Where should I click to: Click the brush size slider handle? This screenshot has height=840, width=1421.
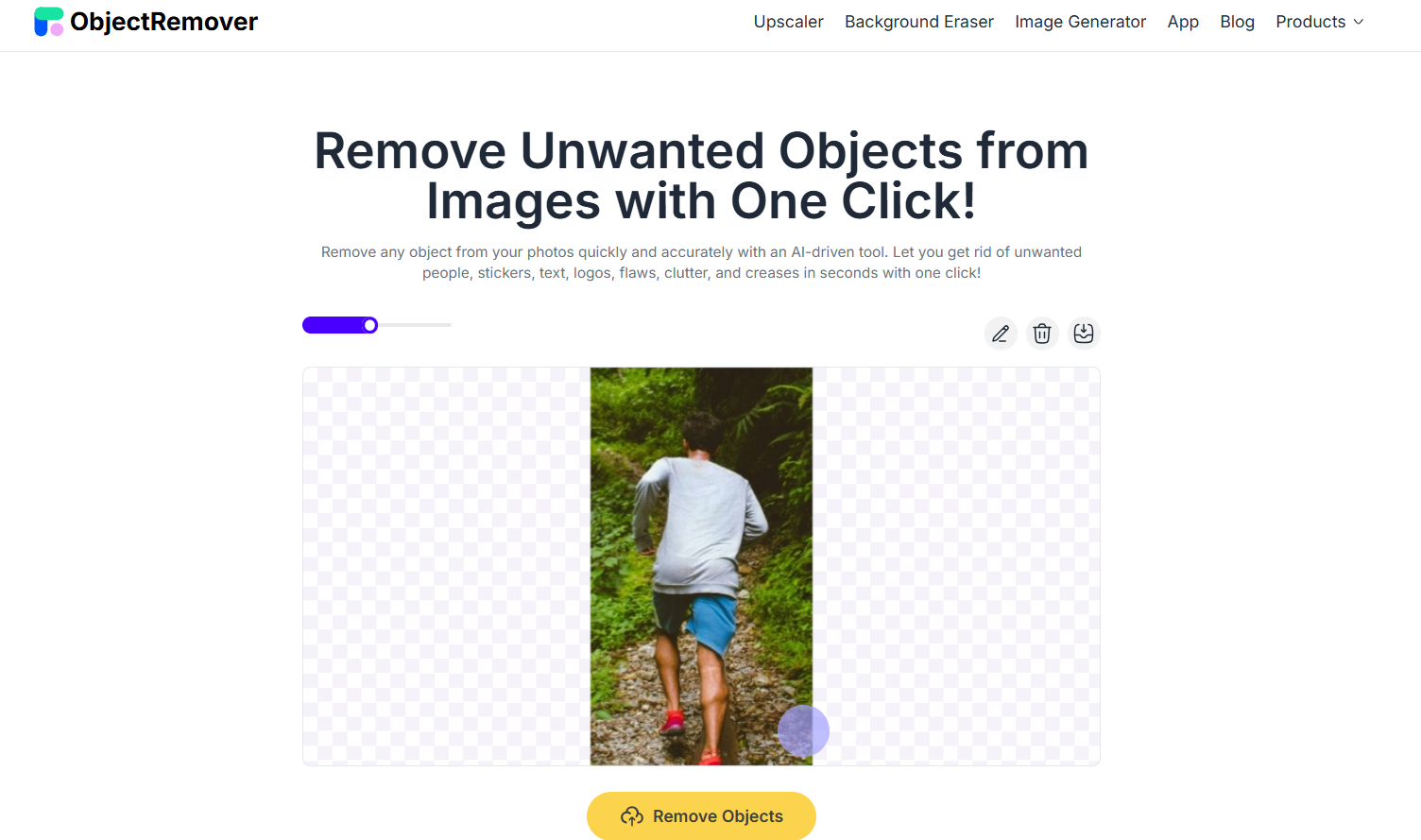tap(370, 325)
